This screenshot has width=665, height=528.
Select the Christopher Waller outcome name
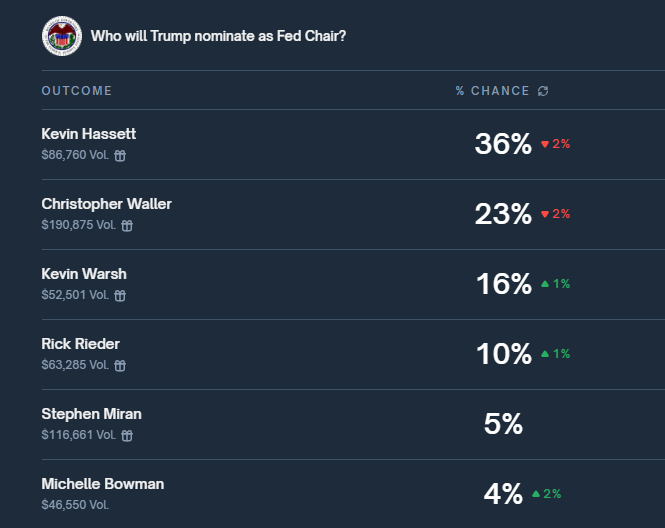(x=107, y=204)
